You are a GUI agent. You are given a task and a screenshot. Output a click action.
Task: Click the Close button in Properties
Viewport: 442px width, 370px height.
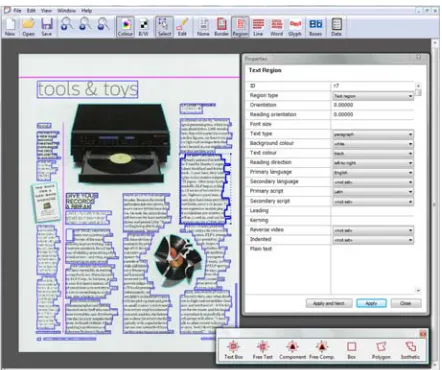406,303
